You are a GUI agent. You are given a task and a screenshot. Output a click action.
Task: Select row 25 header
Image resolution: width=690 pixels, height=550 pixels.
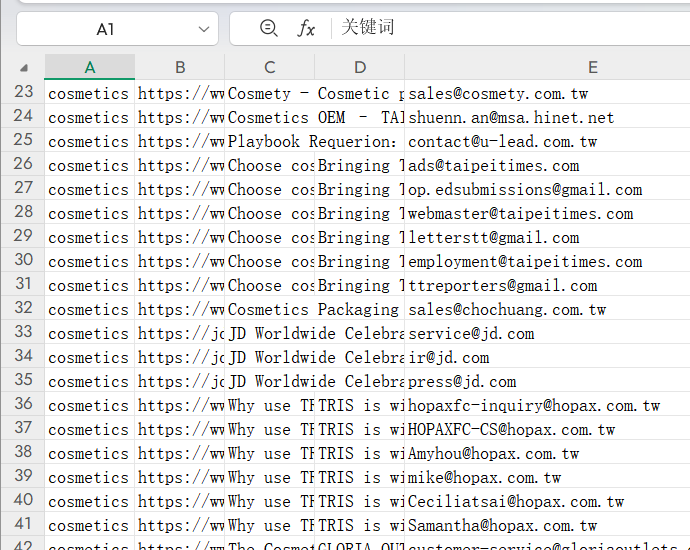click(23, 140)
